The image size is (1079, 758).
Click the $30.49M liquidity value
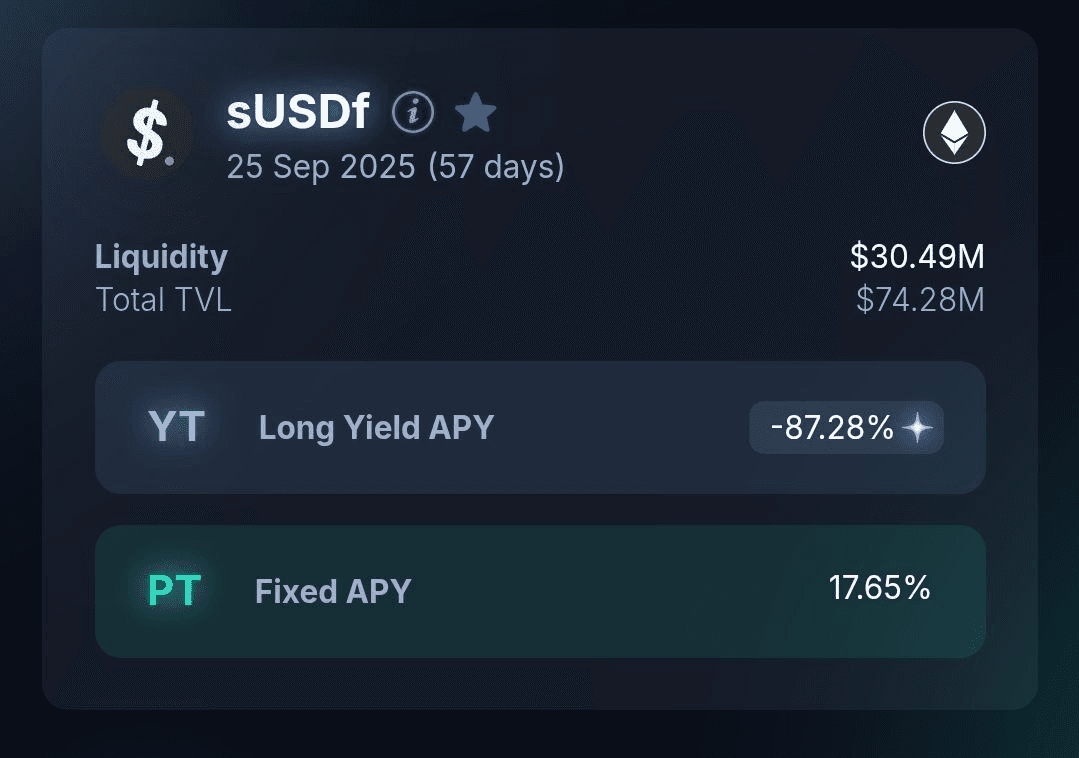tap(917, 257)
